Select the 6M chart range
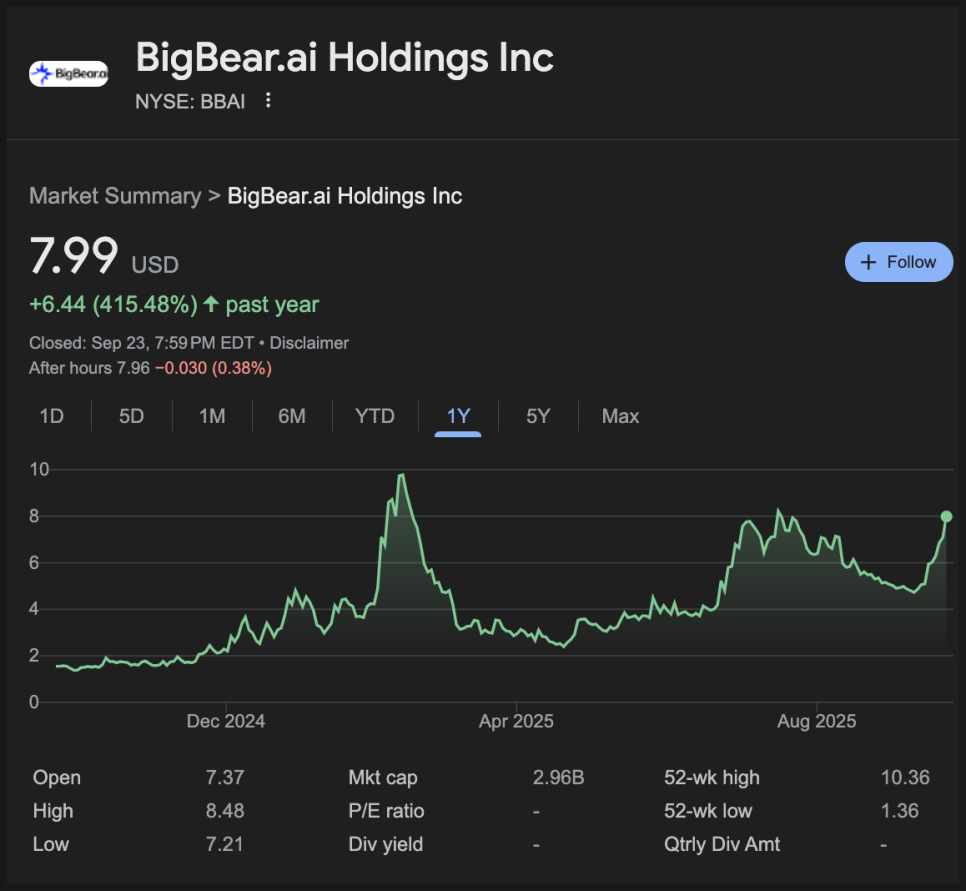Viewport: 966px width, 891px height. 292,417
